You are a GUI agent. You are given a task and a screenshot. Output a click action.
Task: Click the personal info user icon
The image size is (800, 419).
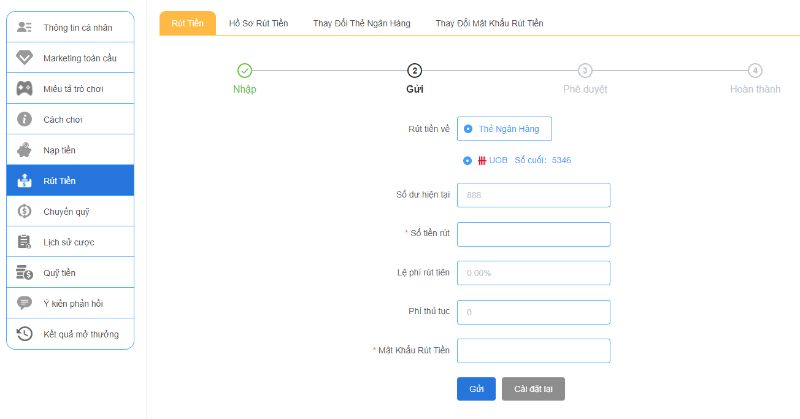pos(24,27)
